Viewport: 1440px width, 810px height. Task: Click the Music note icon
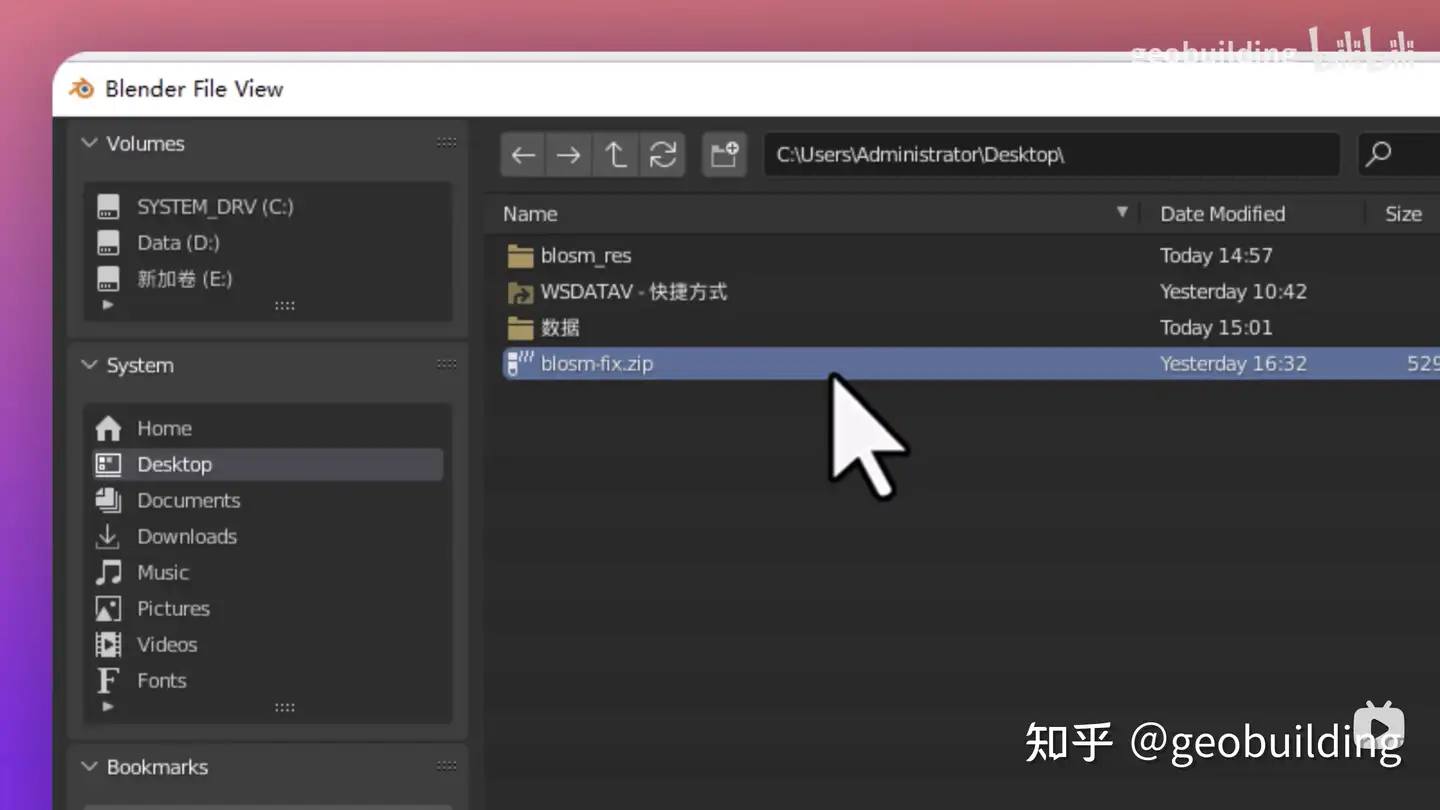pyautogui.click(x=108, y=572)
